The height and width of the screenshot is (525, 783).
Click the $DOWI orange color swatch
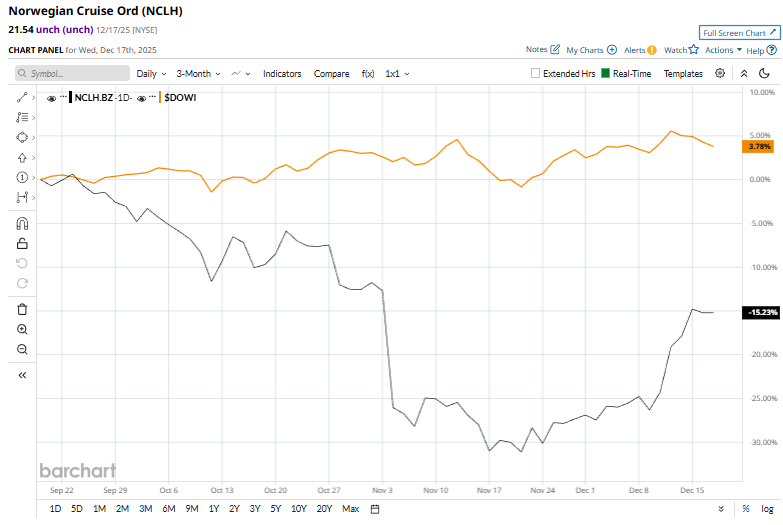[x=160, y=97]
